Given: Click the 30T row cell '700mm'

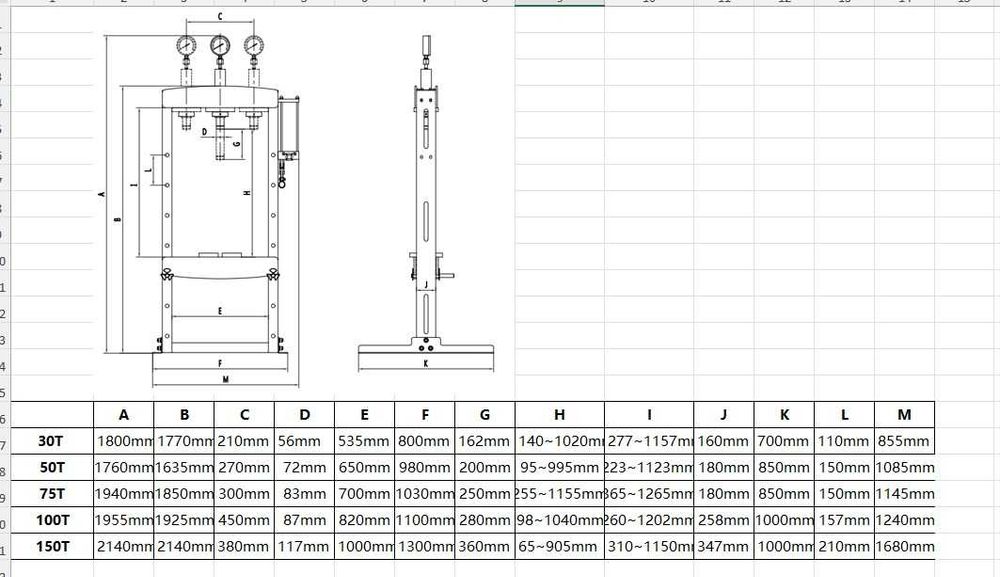Looking at the screenshot, I should click(x=784, y=441).
